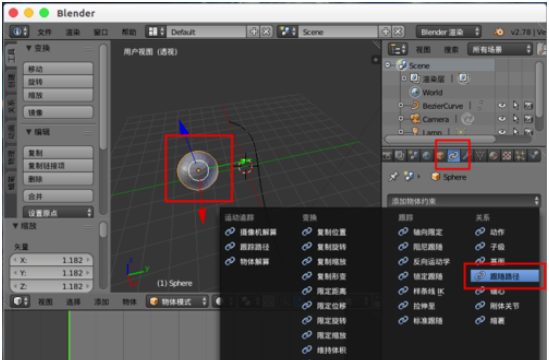Open the 文件 (File) menu
The image size is (549, 360).
[x=44, y=32]
